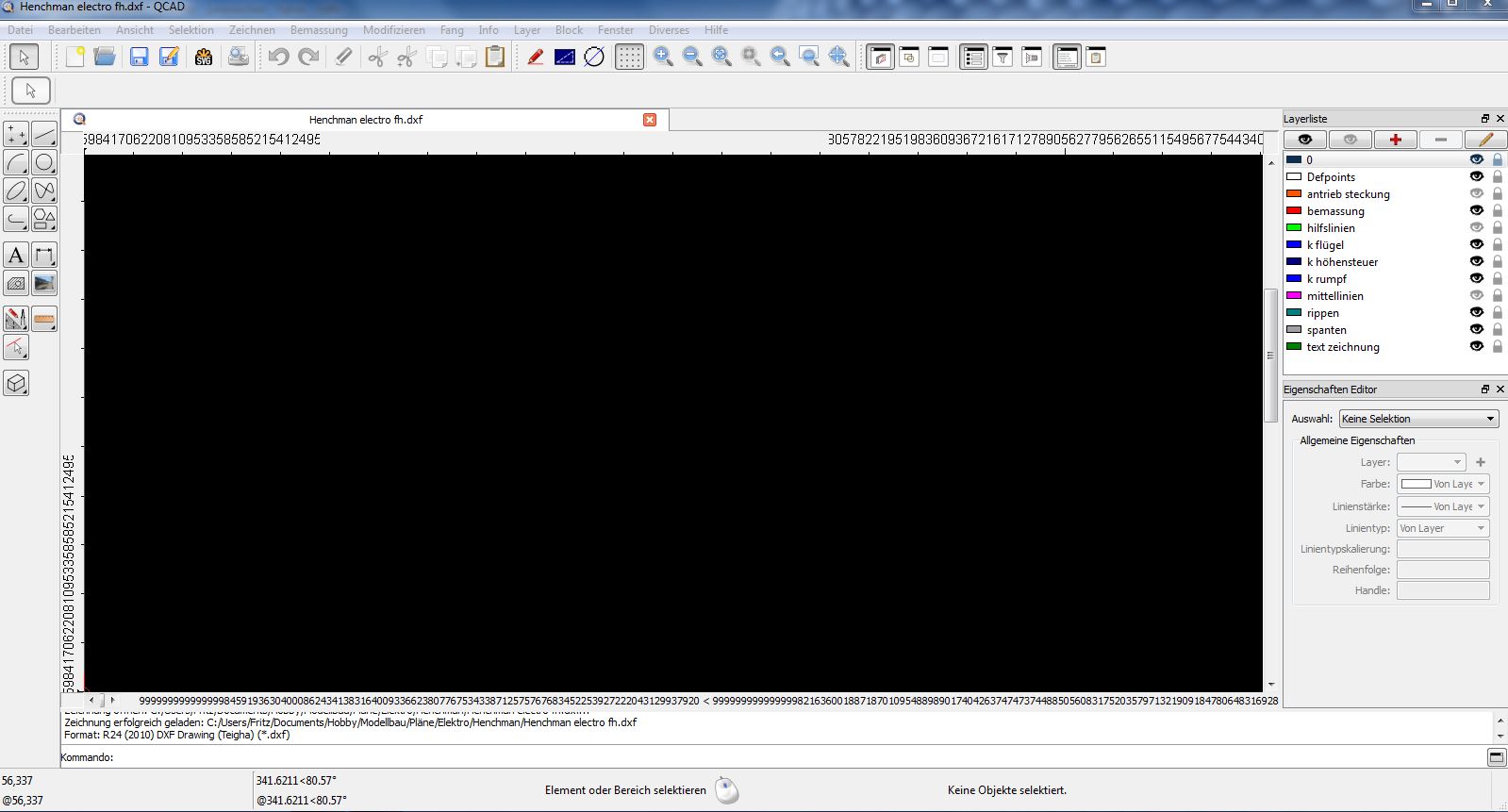Screen dimensions: 1508x812
Task: Show the hilfslinien layer
Action: click(1477, 228)
